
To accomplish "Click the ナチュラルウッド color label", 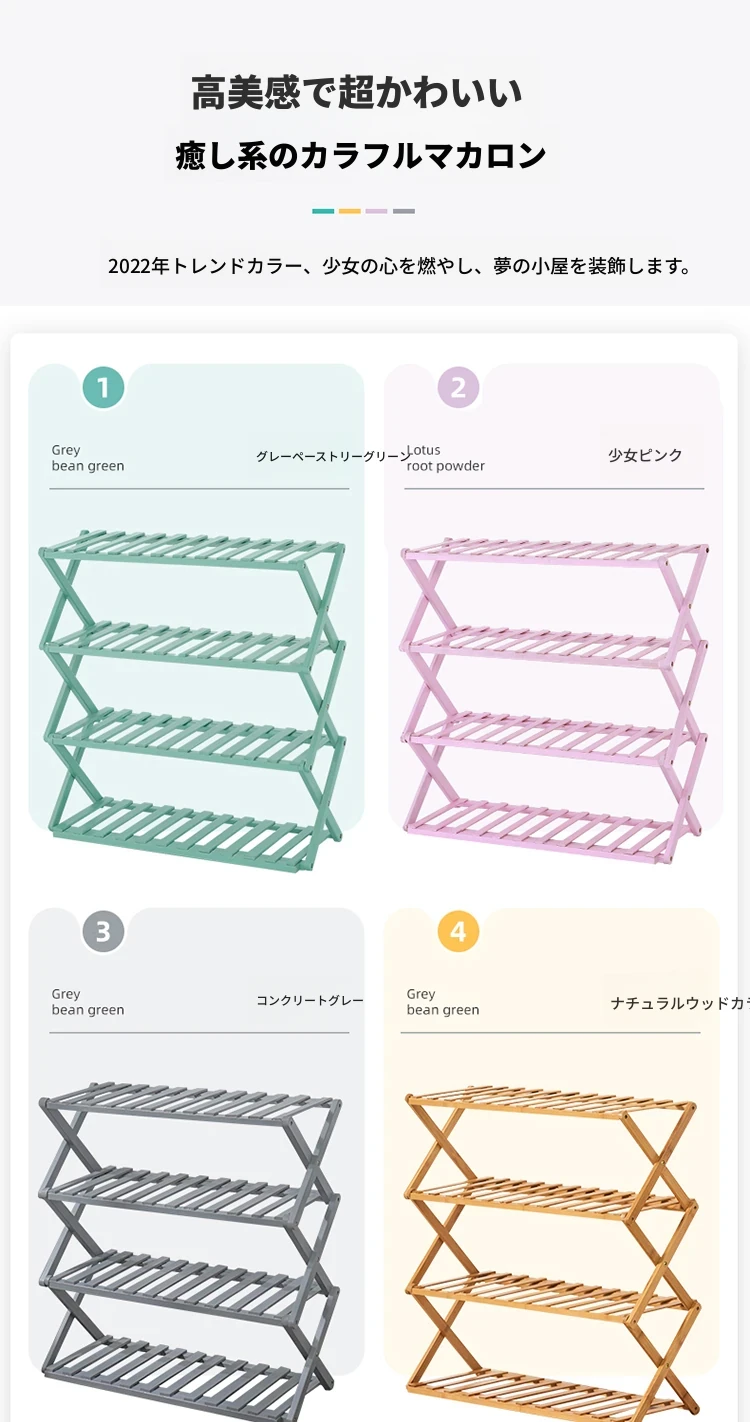I will click(678, 1003).
